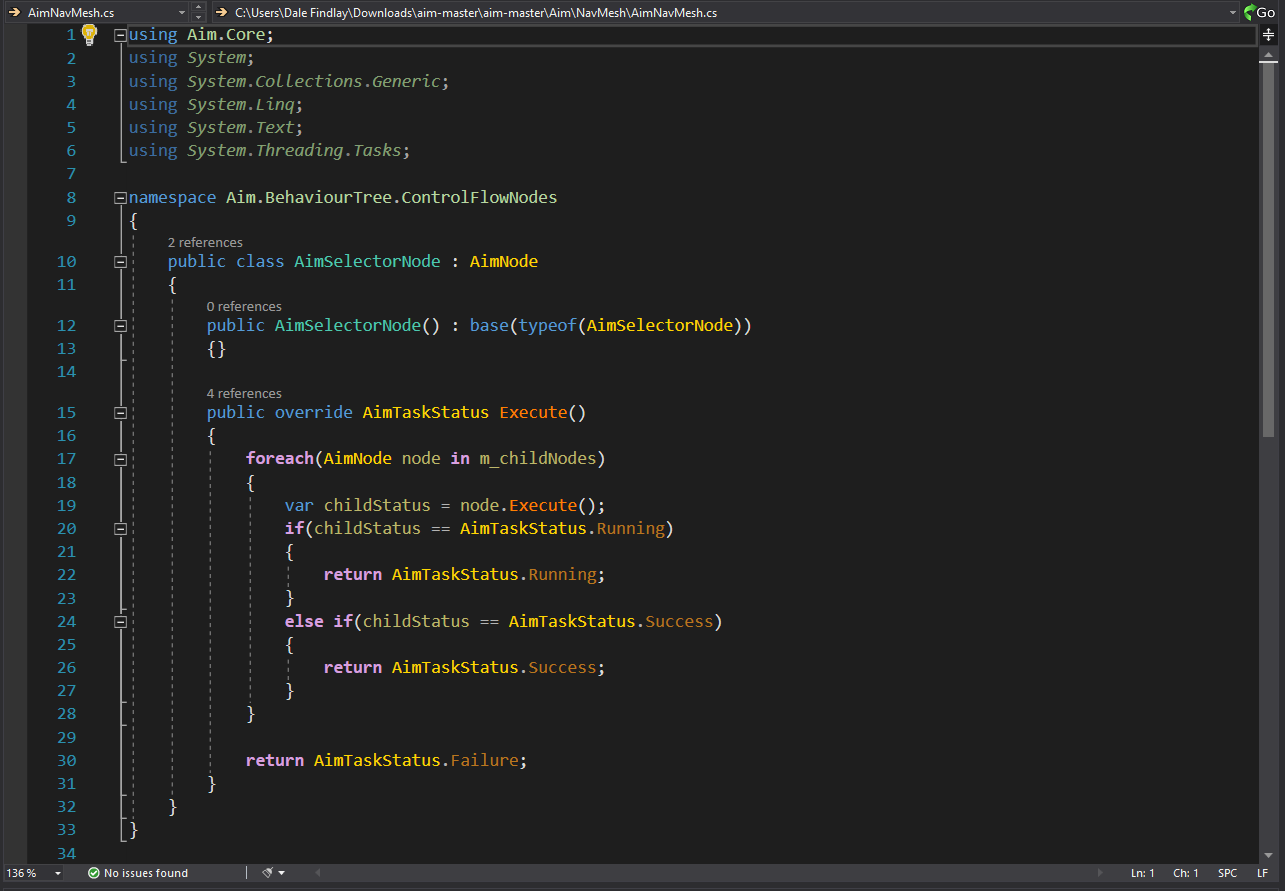Click the horizontal scrollbar right arrow

coord(1101,873)
